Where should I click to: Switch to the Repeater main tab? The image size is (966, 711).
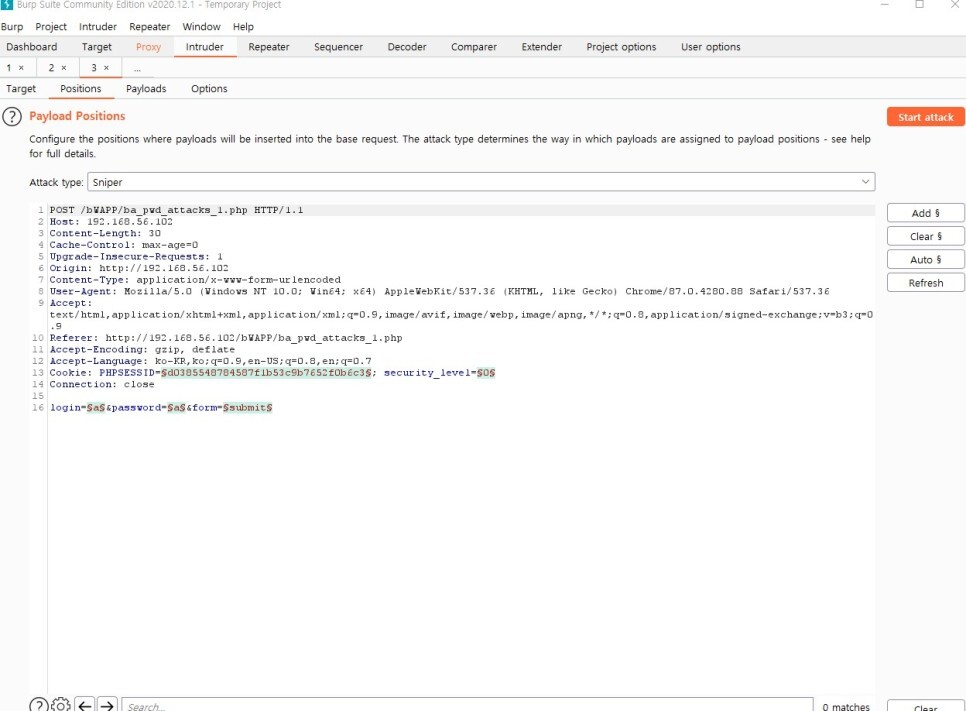click(x=269, y=47)
